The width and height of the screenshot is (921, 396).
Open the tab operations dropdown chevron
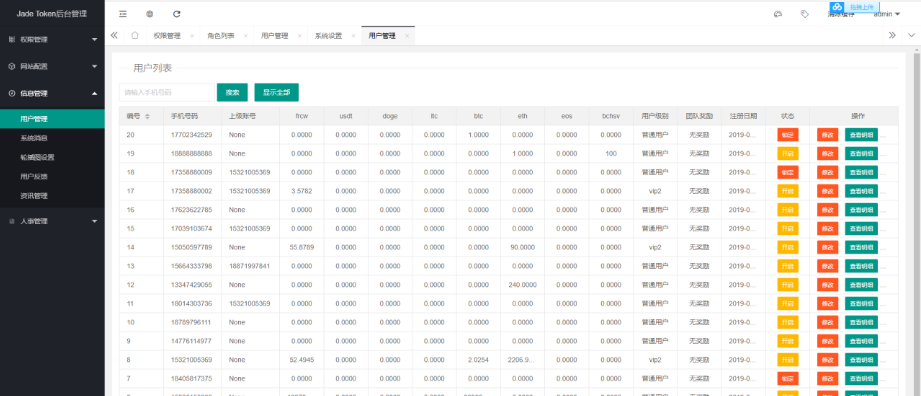911,35
